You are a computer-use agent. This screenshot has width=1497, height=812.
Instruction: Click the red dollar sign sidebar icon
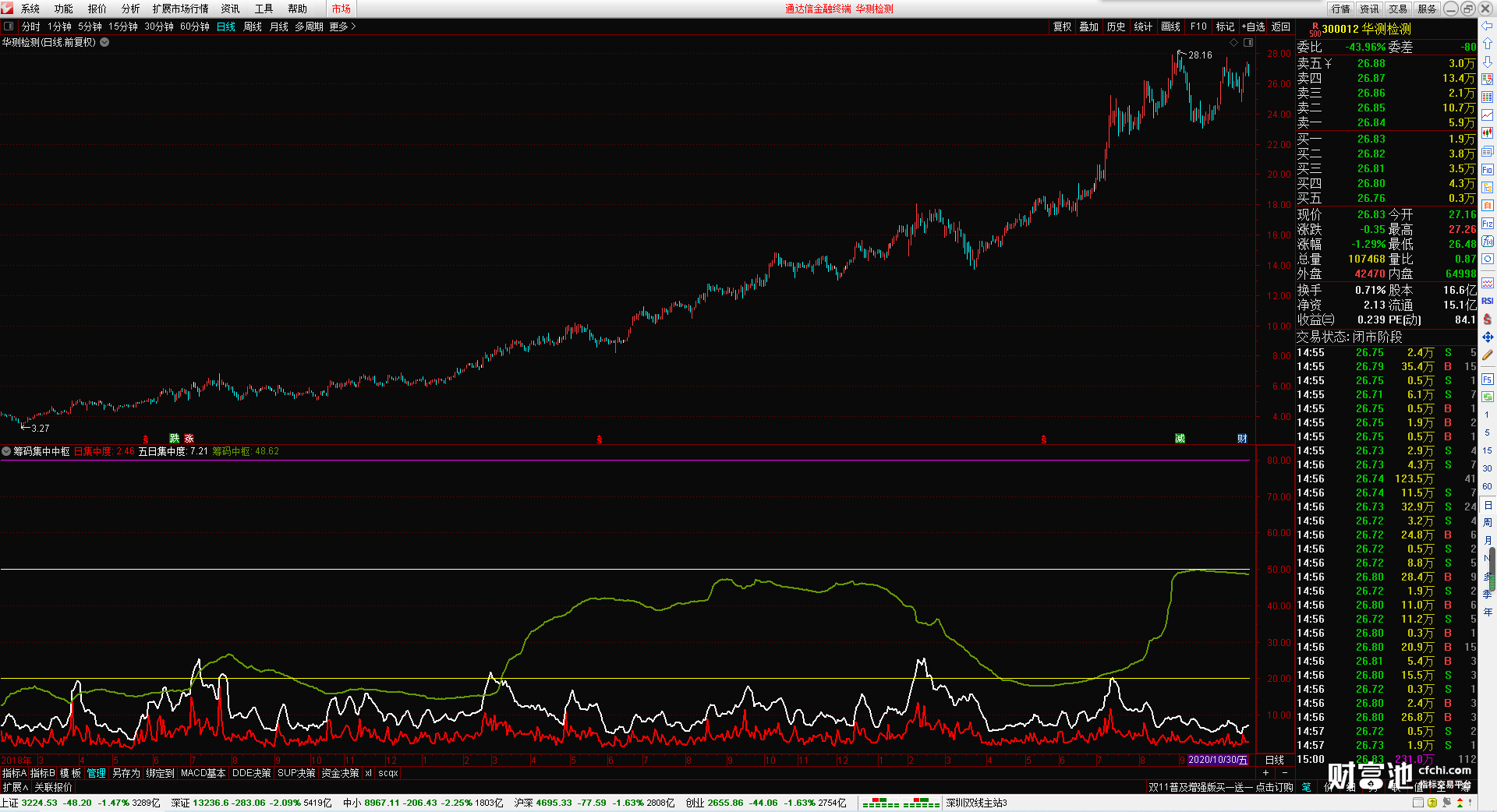tap(1487, 319)
